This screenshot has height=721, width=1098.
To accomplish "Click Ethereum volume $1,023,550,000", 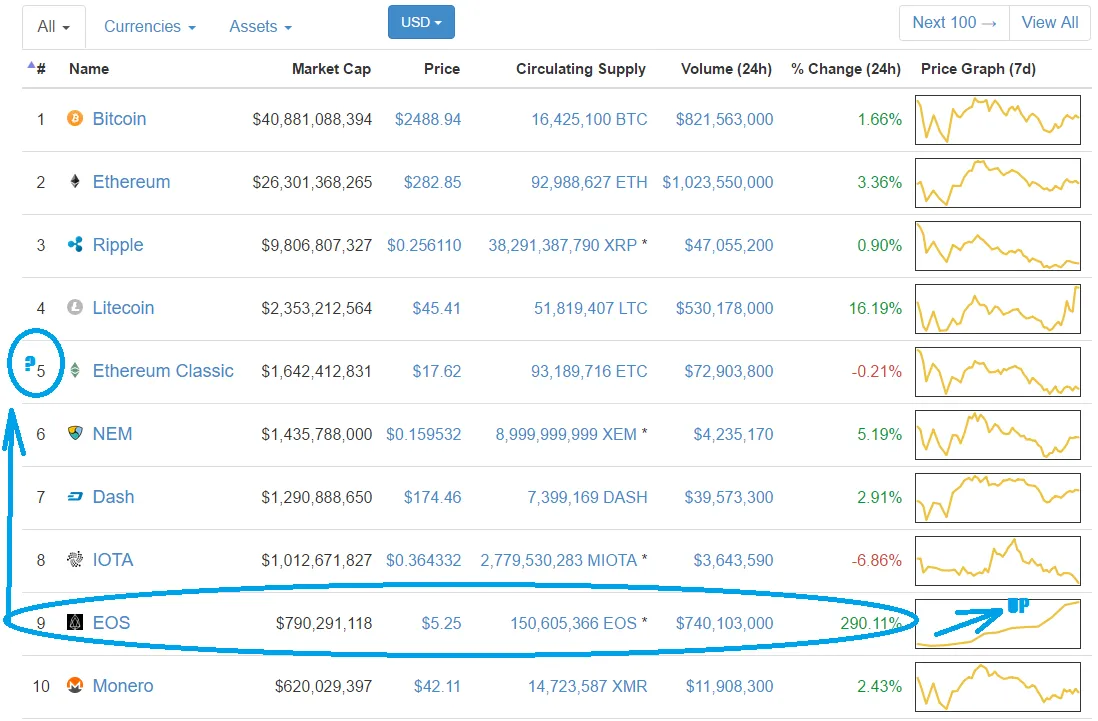I will pos(718,182).
